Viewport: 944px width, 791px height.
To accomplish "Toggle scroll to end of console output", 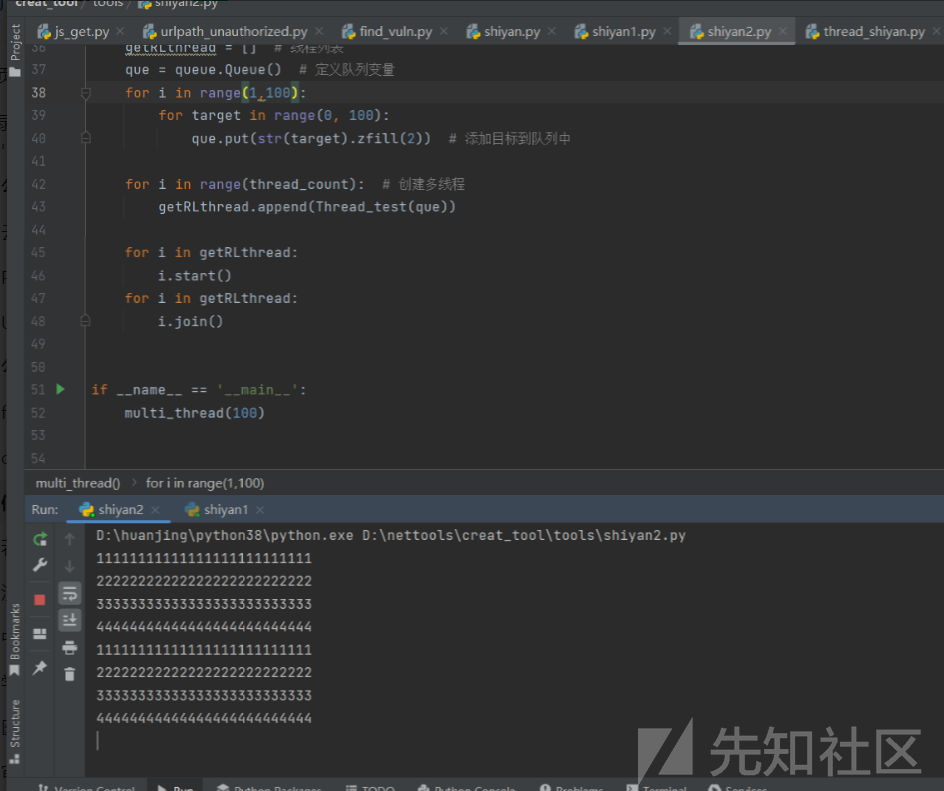I will coord(69,620).
